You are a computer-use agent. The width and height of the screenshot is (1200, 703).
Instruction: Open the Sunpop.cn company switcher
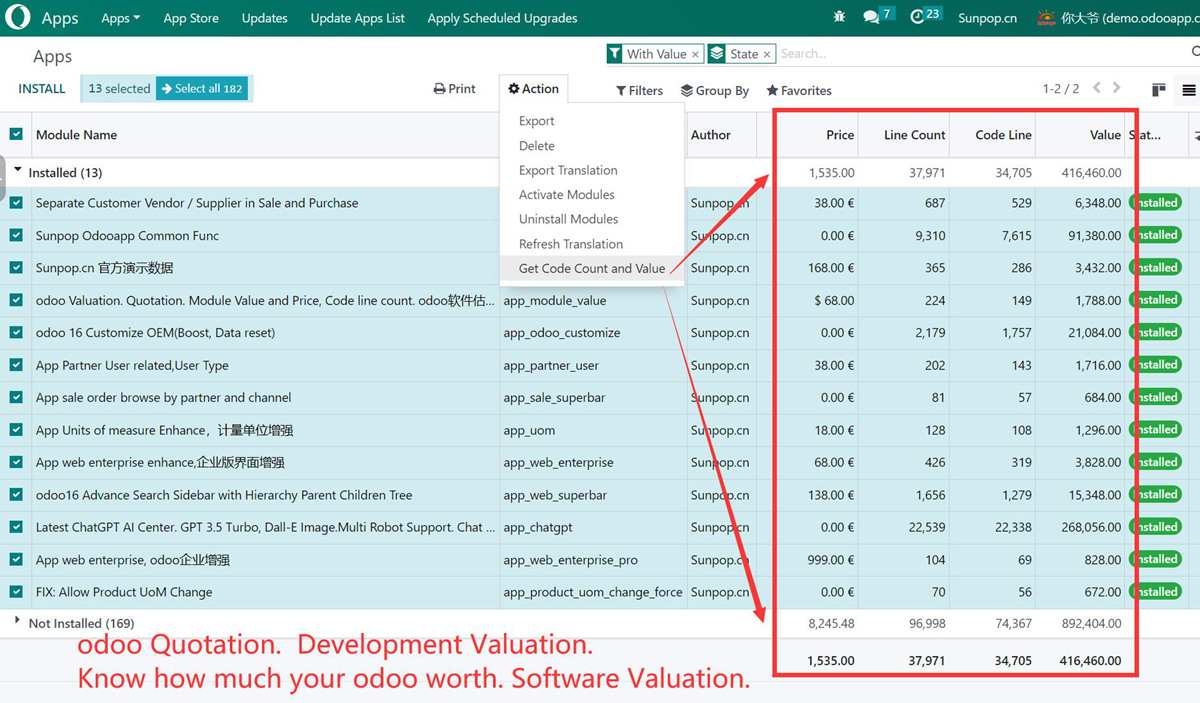[987, 18]
